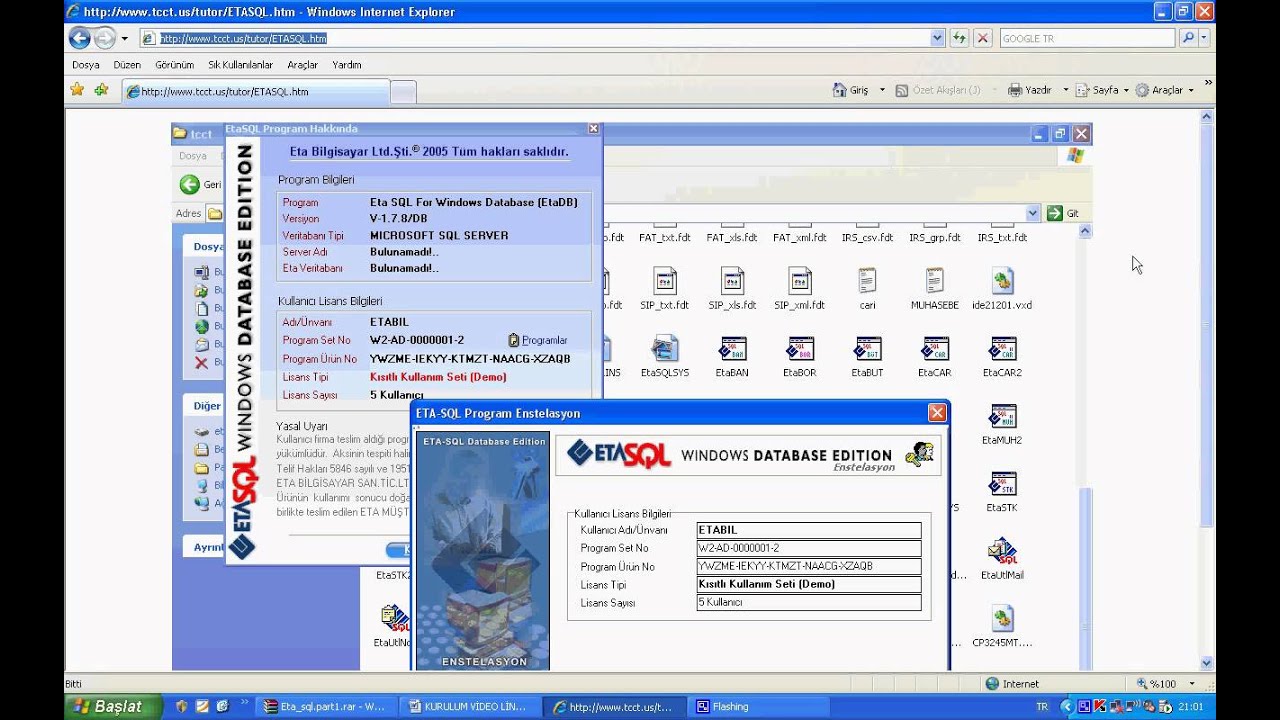Open the Araçlar menu in the menu bar
This screenshot has height=720, width=1280.
point(302,65)
